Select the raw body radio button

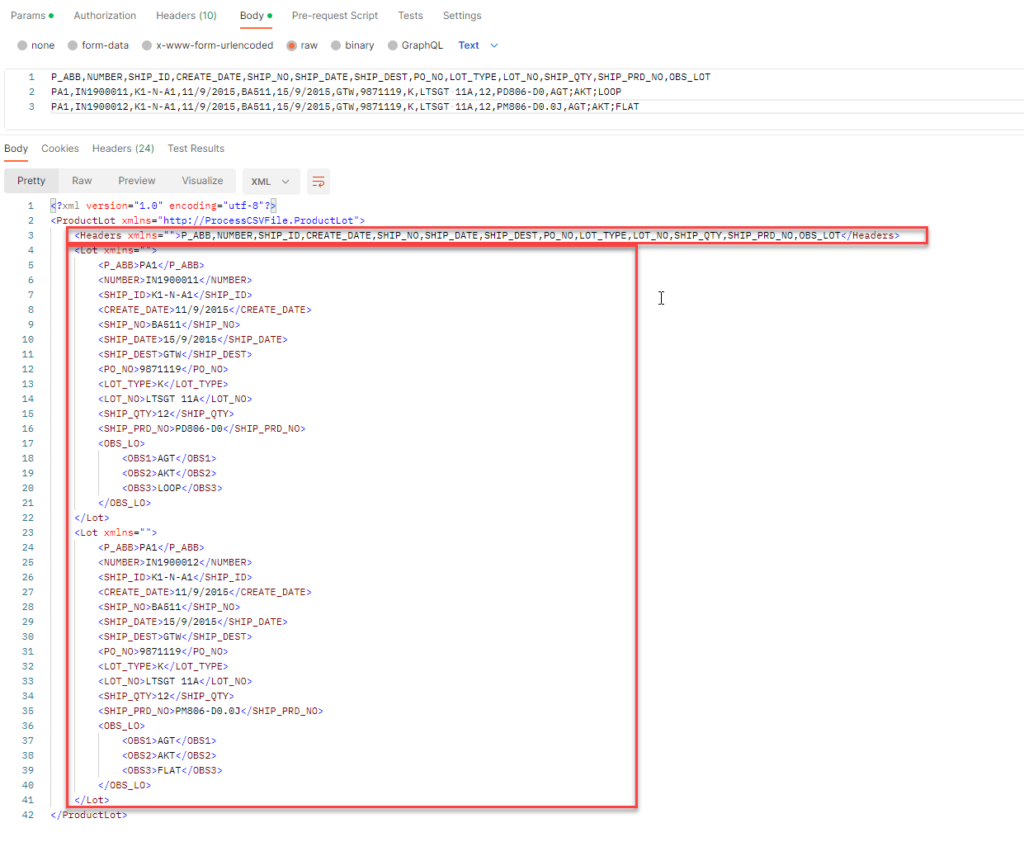click(x=292, y=45)
